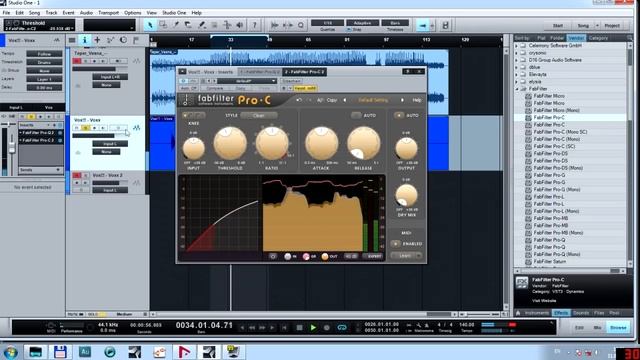Open the track inspector info icon
The height and width of the screenshot is (360, 640).
[84, 40]
